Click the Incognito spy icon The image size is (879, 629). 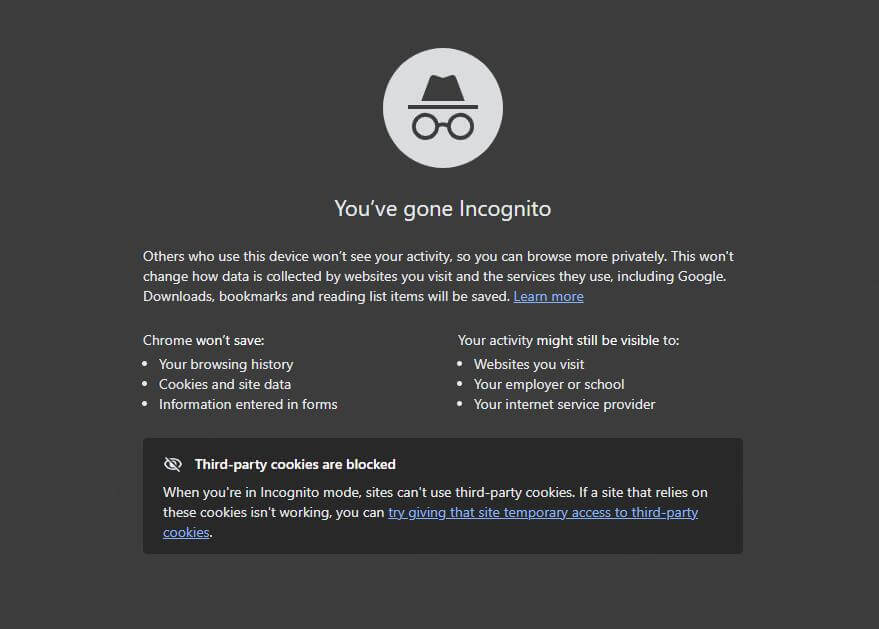point(442,107)
